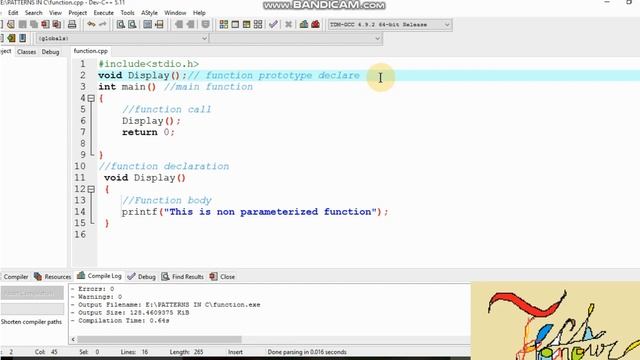Screen dimensions: 640x360
Task: Open the Window menu
Action: 175,13
